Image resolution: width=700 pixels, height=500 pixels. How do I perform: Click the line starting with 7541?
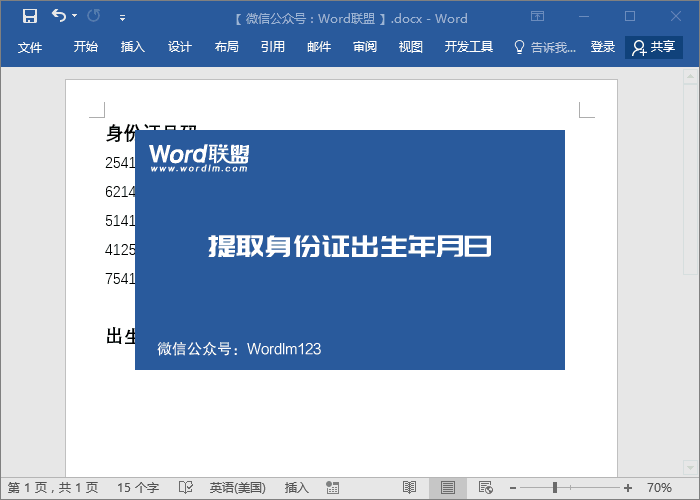[120, 279]
